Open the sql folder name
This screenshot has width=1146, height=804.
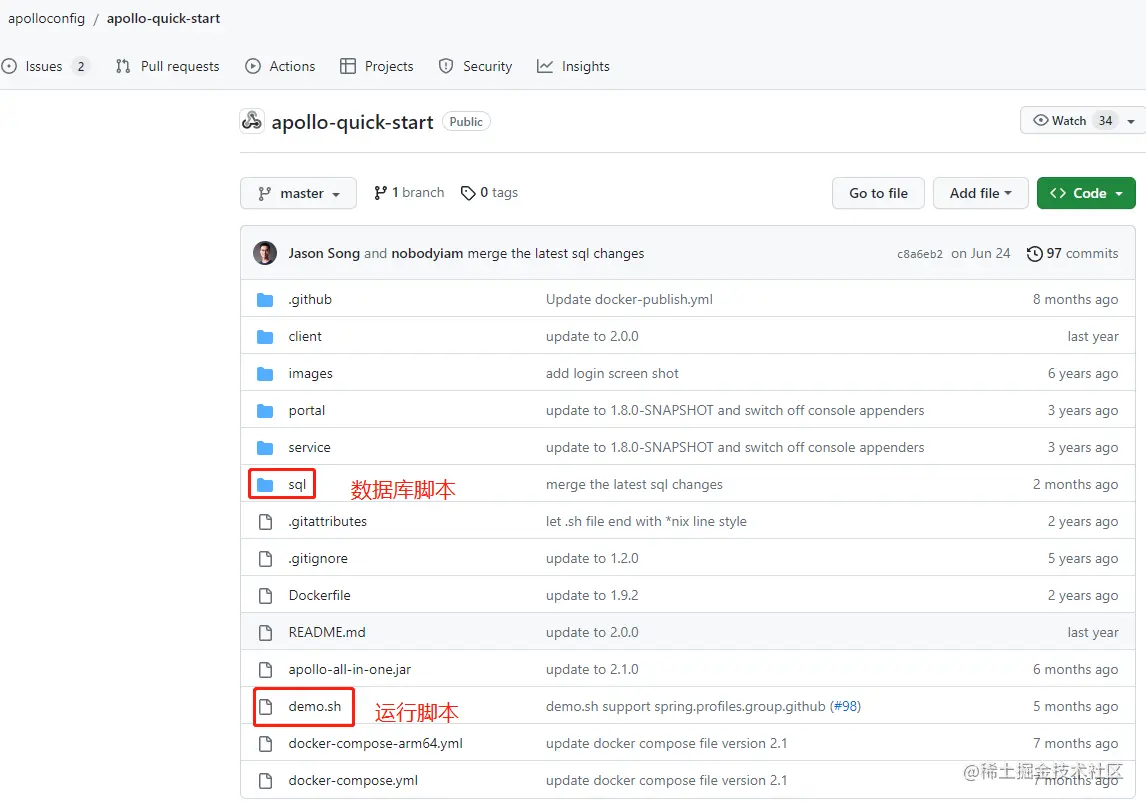(297, 485)
